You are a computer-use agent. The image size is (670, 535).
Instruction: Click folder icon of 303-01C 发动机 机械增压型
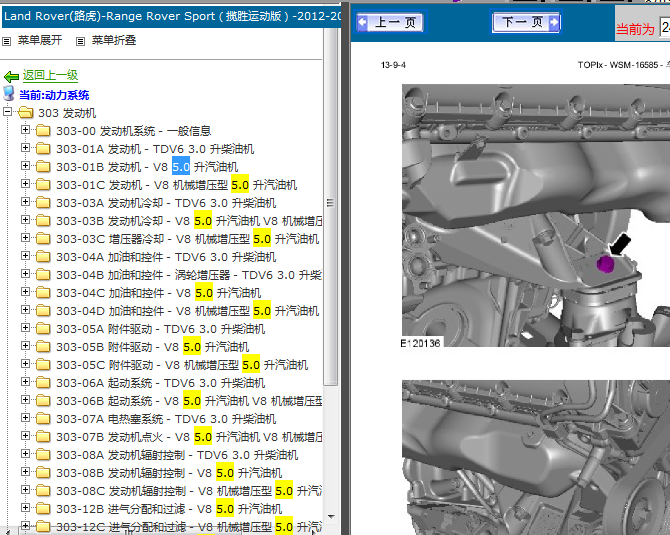click(43, 184)
